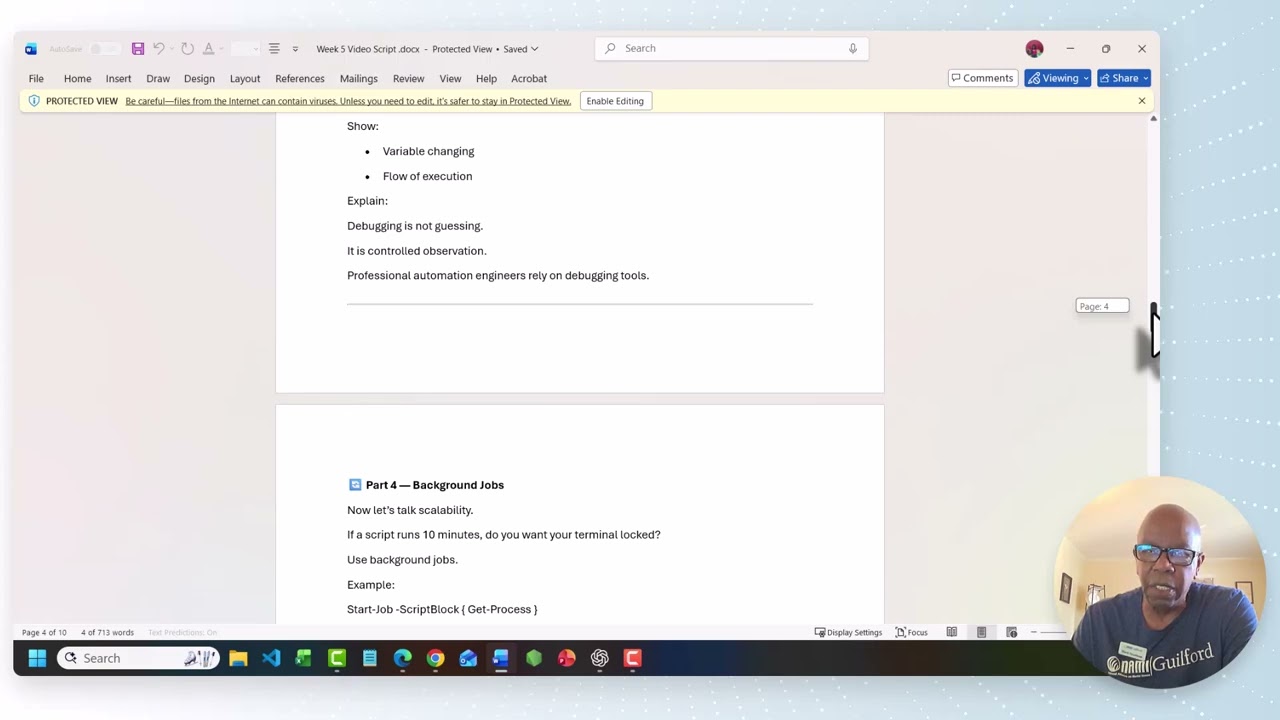The width and height of the screenshot is (1280, 720).
Task: Open Outlook mail from the taskbar
Action: 468,658
